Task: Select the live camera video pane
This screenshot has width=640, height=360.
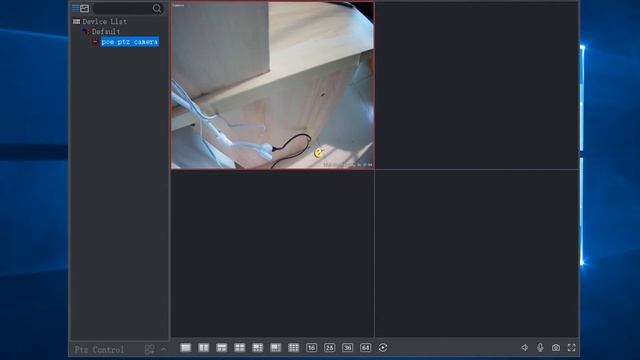Action: point(272,85)
